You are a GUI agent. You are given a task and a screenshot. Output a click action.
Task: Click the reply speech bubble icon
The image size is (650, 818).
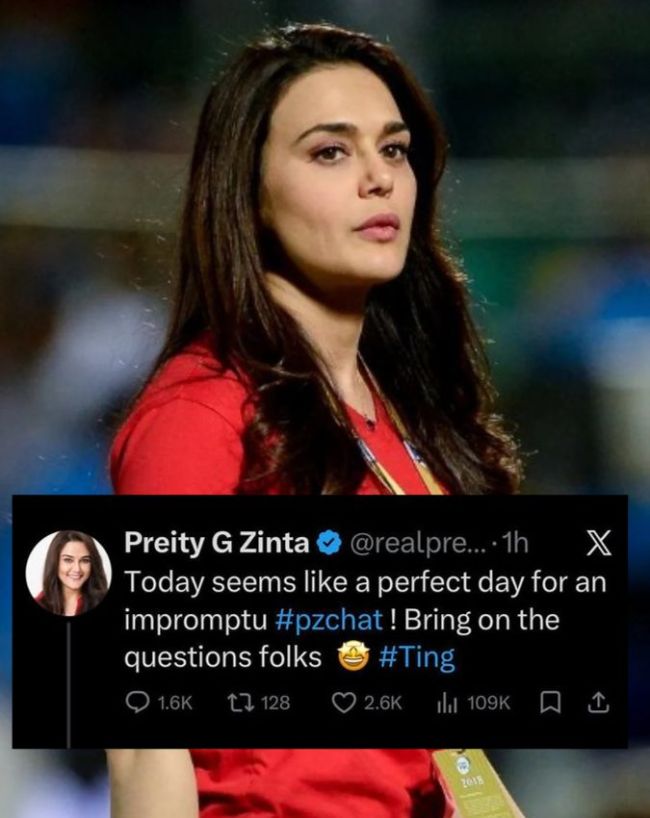[x=137, y=703]
